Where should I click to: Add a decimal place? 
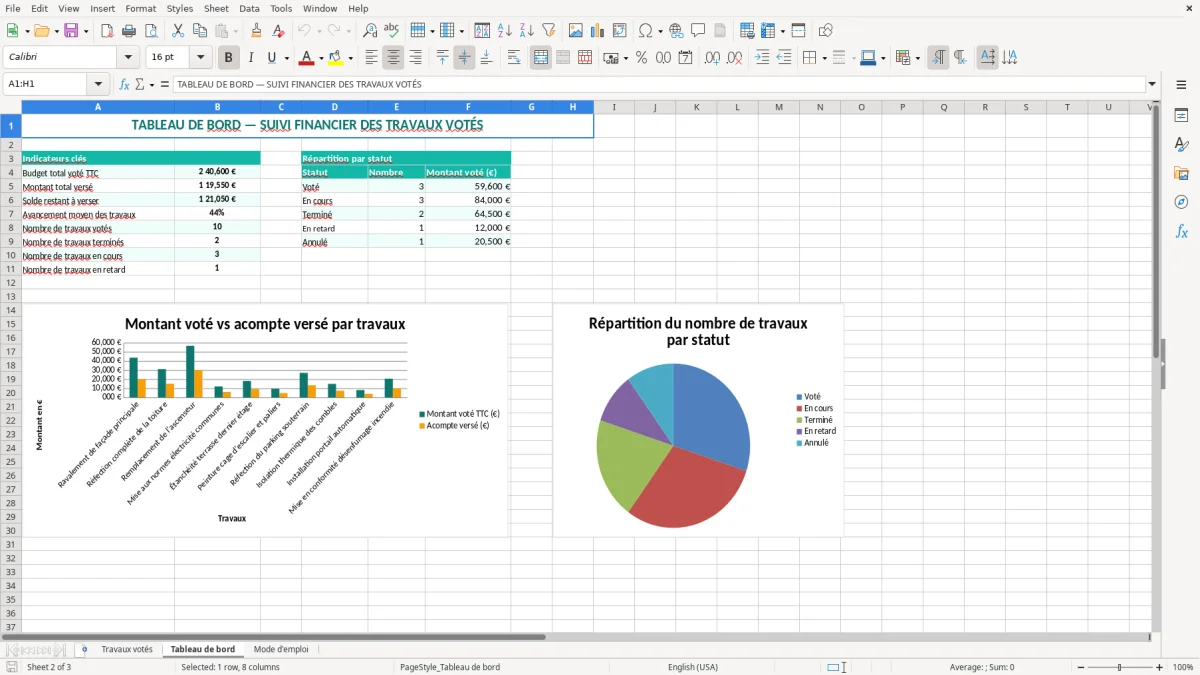(712, 58)
